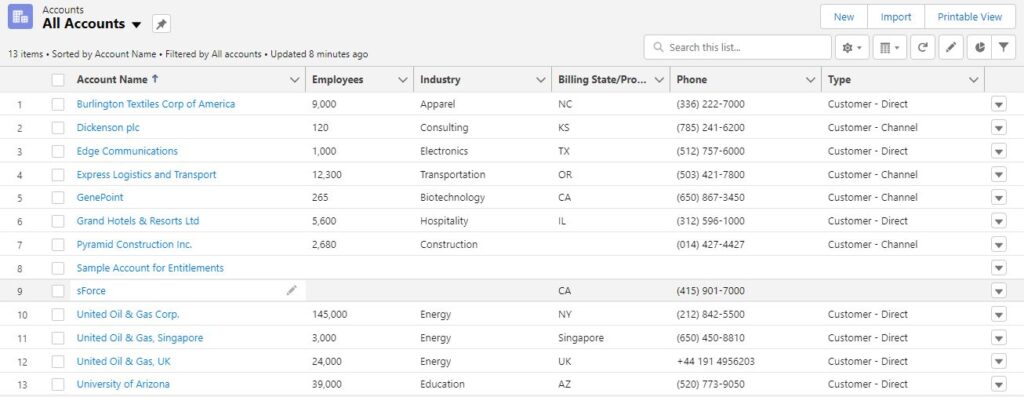Open Sample Account for Entitlements link
1024x397 pixels.
(x=150, y=268)
